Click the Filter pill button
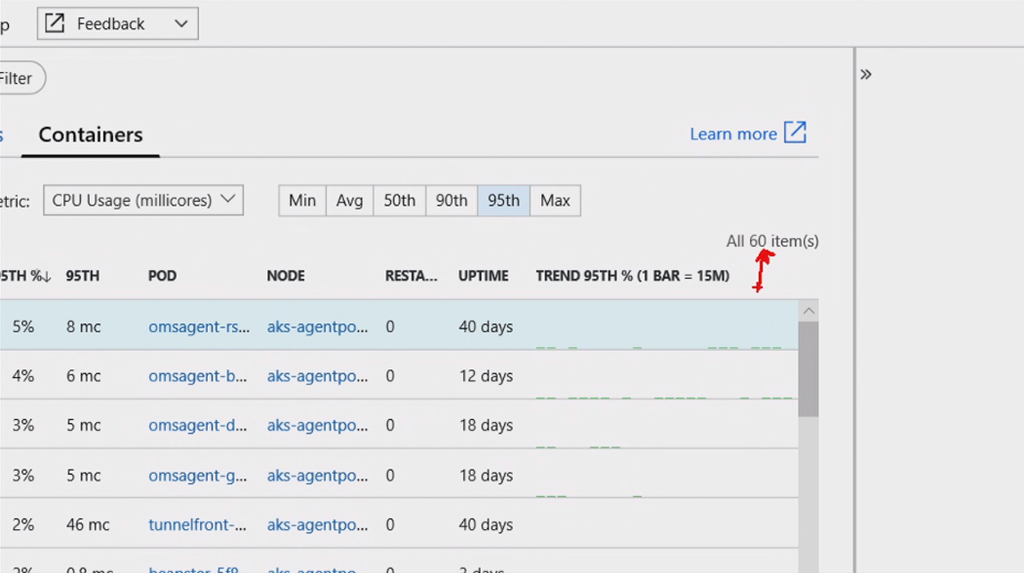1024x573 pixels. 16,78
